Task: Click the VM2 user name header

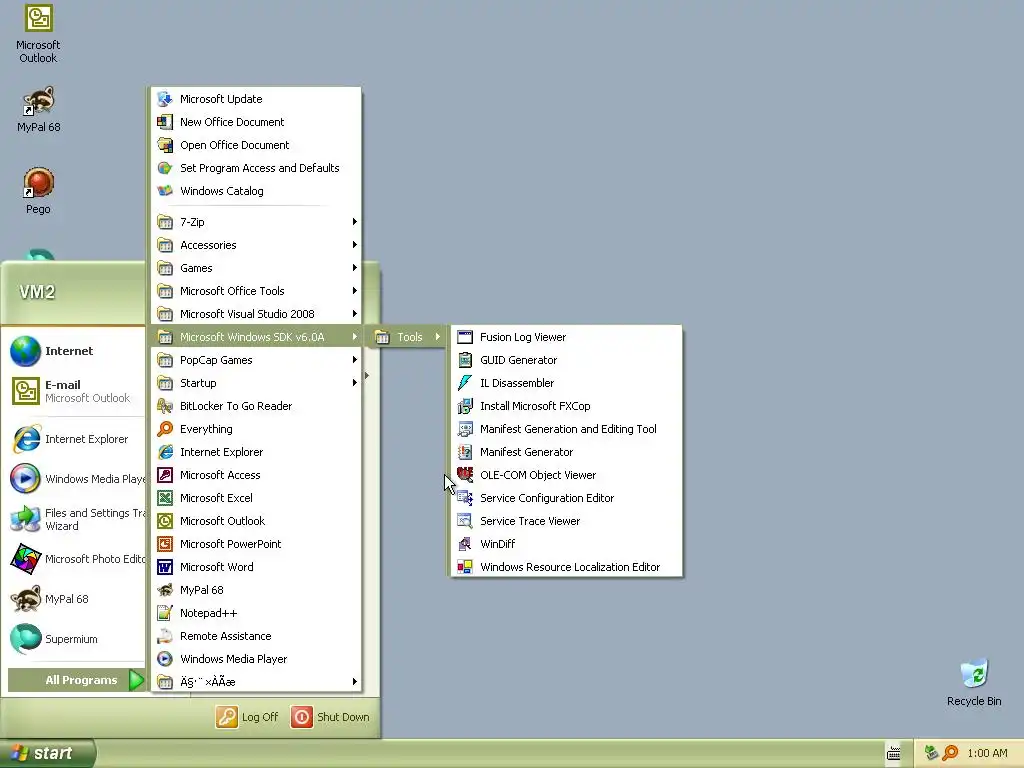Action: tap(37, 292)
